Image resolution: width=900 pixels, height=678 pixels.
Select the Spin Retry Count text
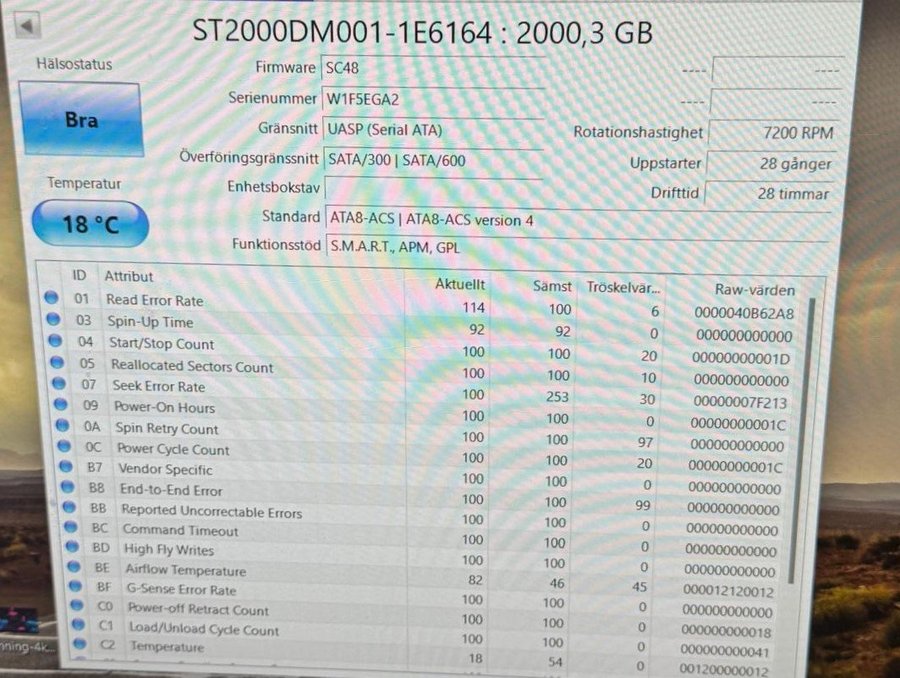[166, 429]
